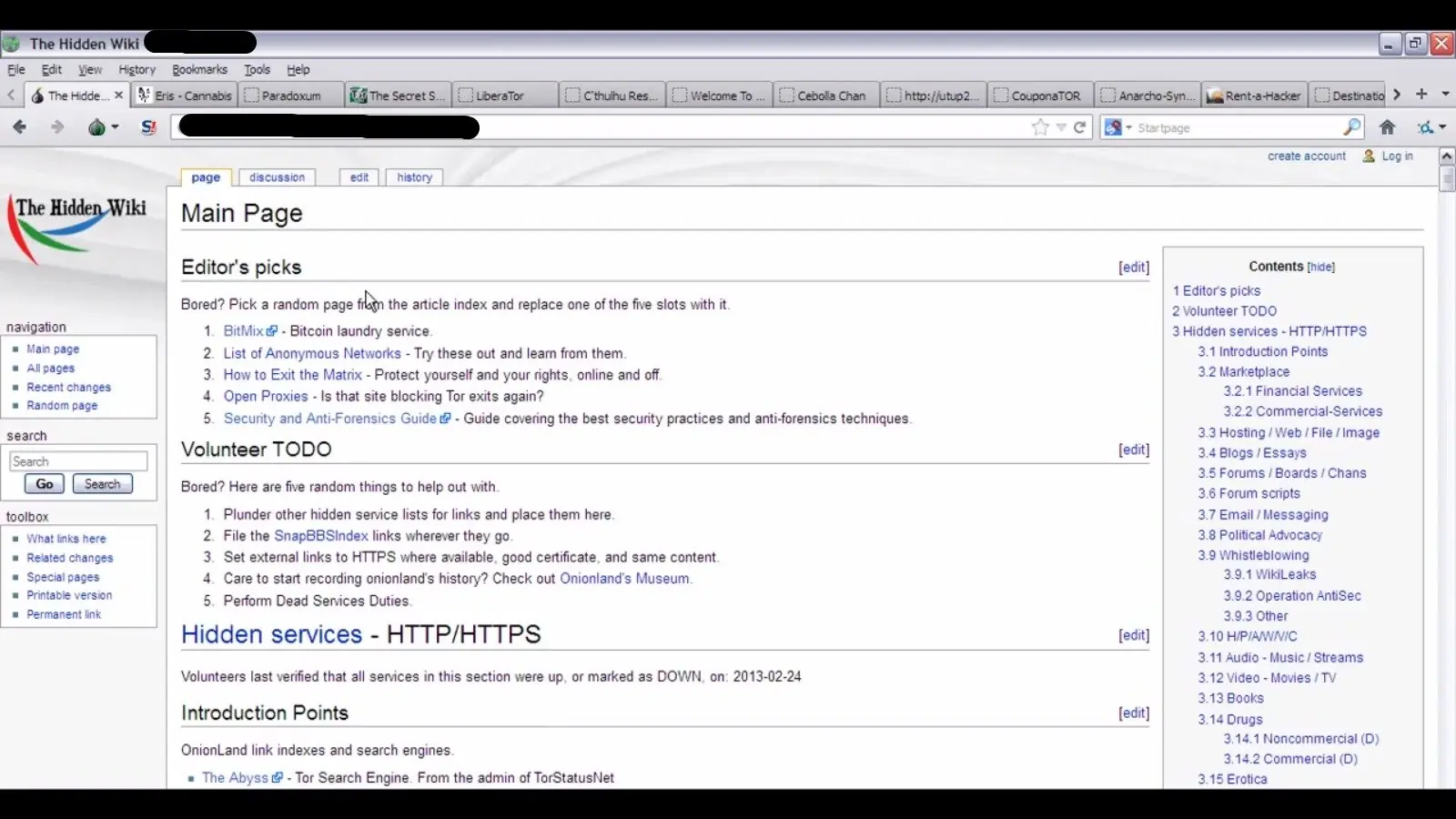The width and height of the screenshot is (1456, 819).
Task: Open Recent changes in navigation
Action: (69, 388)
